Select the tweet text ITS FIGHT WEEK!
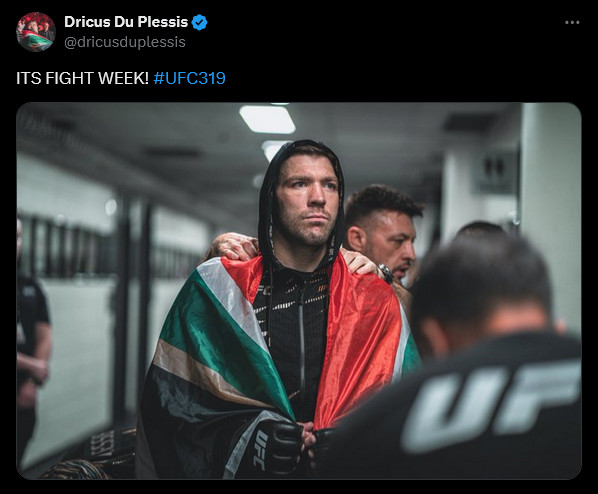The width and height of the screenshot is (598, 494). point(82,78)
